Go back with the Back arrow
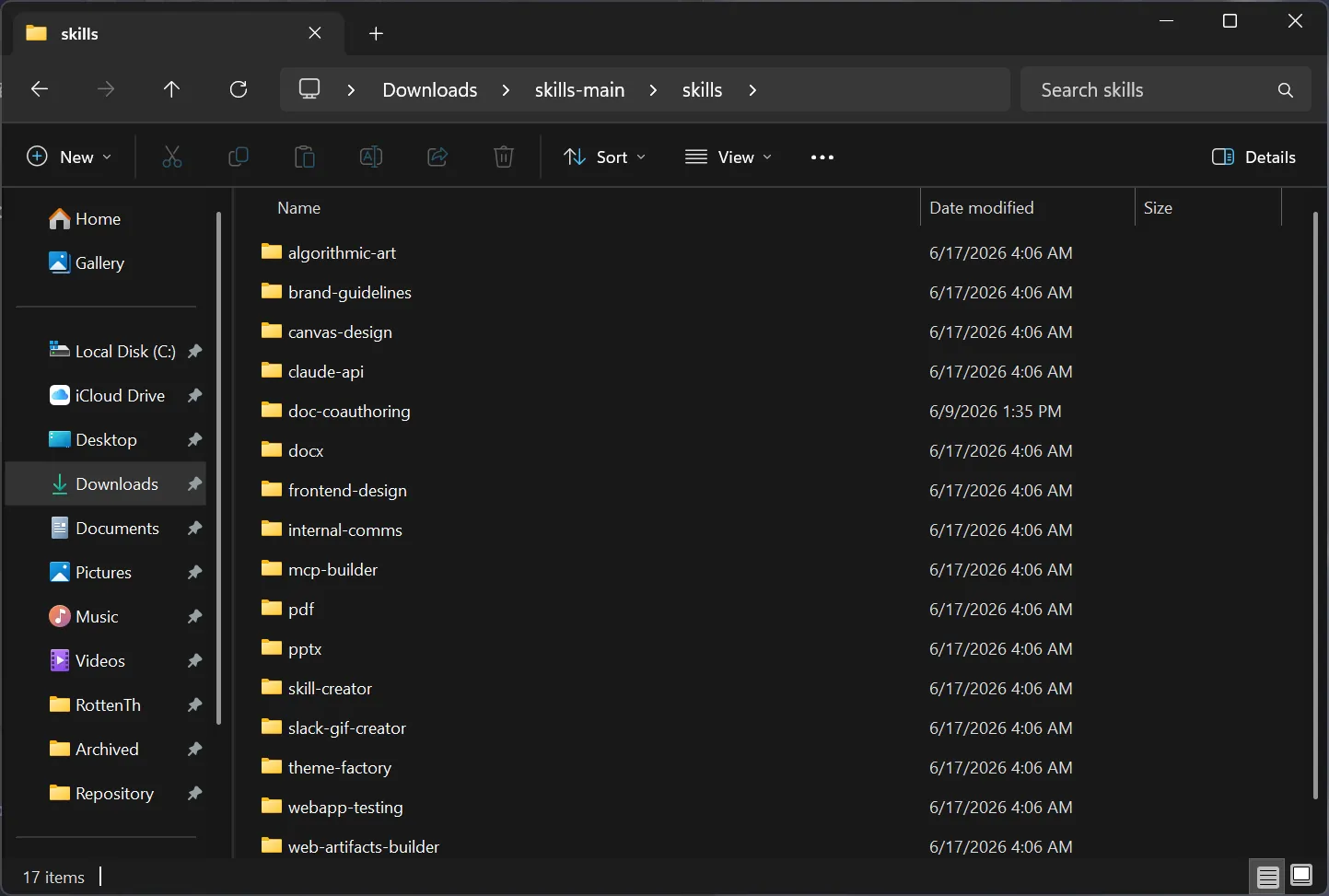Image resolution: width=1329 pixels, height=896 pixels. (x=40, y=89)
